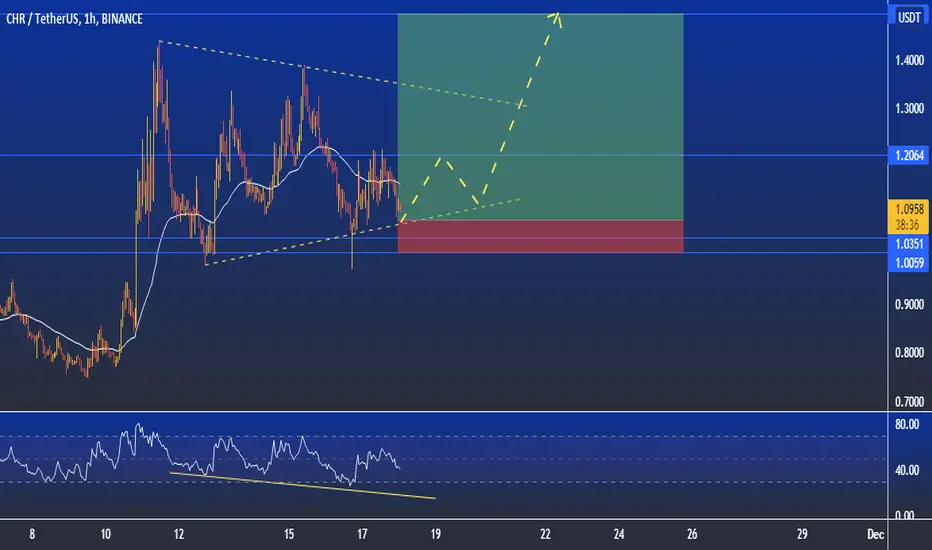Screen dimensions: 932x550
Task: Click the 1.0351 price line label
Action: (x=909, y=244)
